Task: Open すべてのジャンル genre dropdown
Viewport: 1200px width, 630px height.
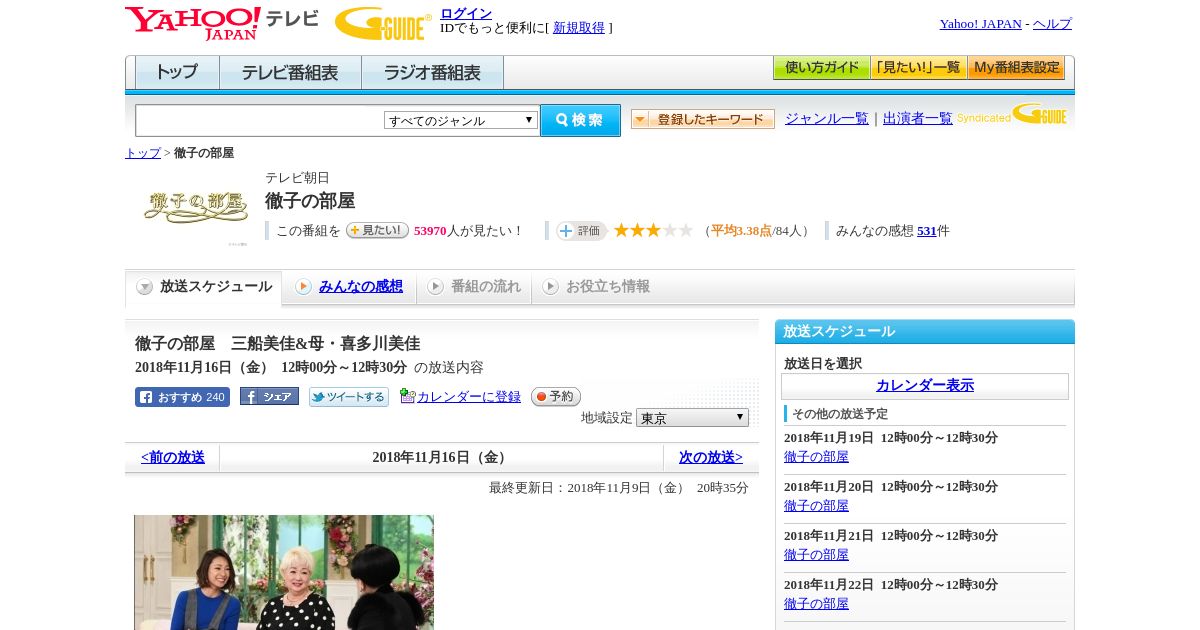Action: click(x=461, y=120)
